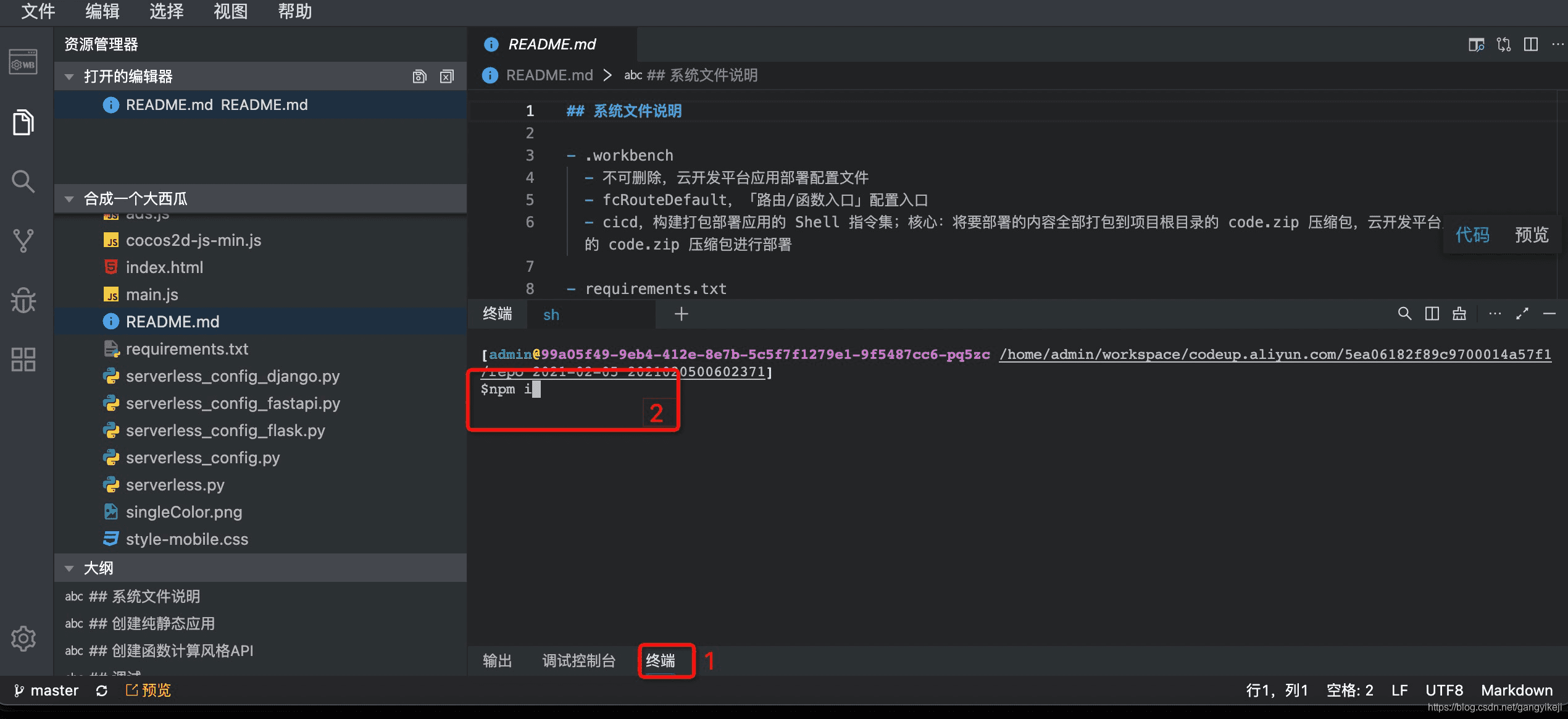Click the master branch indicator in the status bar
This screenshot has height=719, width=1568.
click(46, 690)
